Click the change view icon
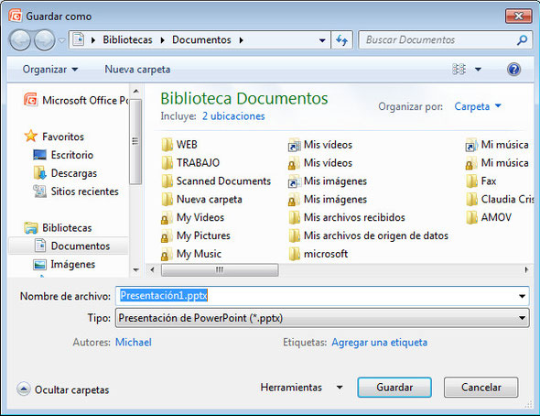Viewport: 541px width, 420px height. coord(459,69)
